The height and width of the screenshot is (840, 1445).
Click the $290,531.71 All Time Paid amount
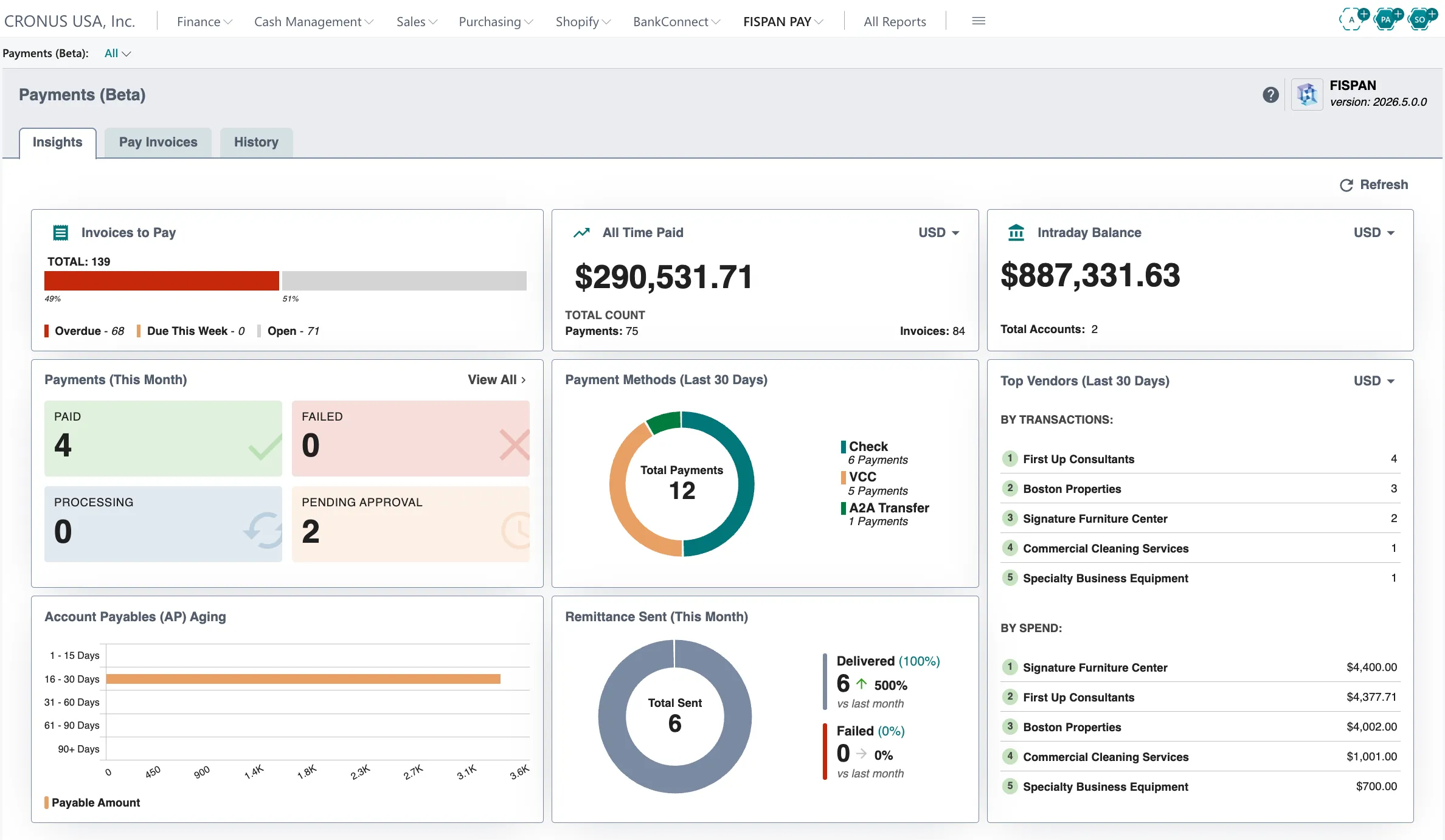(x=664, y=277)
